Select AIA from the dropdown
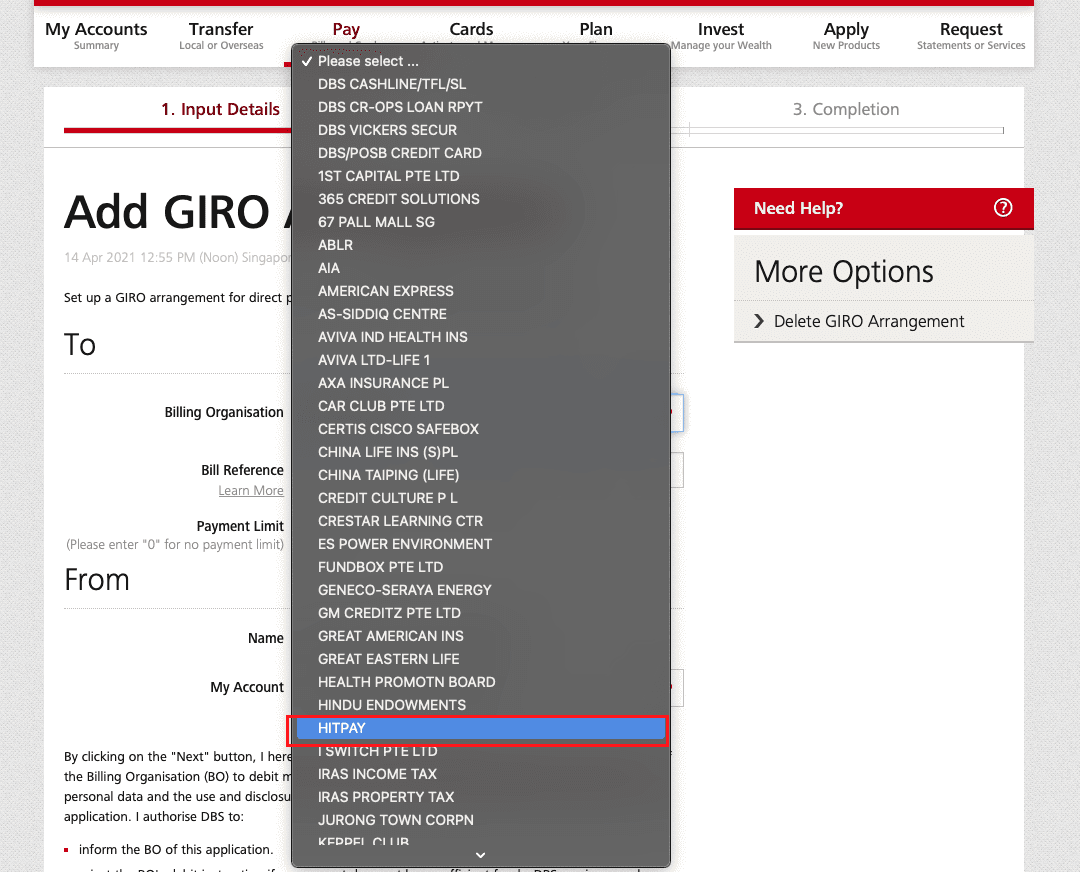 click(481, 268)
